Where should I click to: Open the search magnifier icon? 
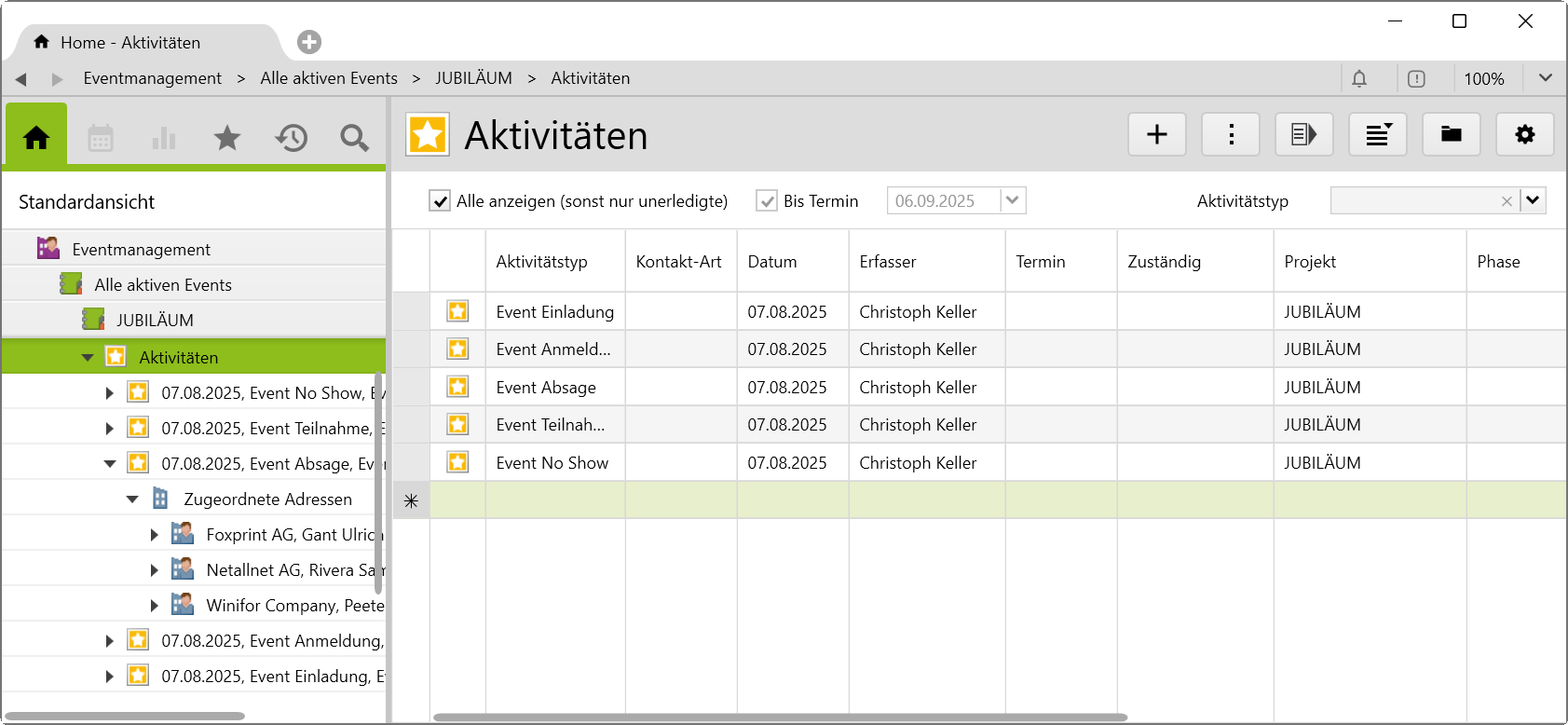coord(354,138)
